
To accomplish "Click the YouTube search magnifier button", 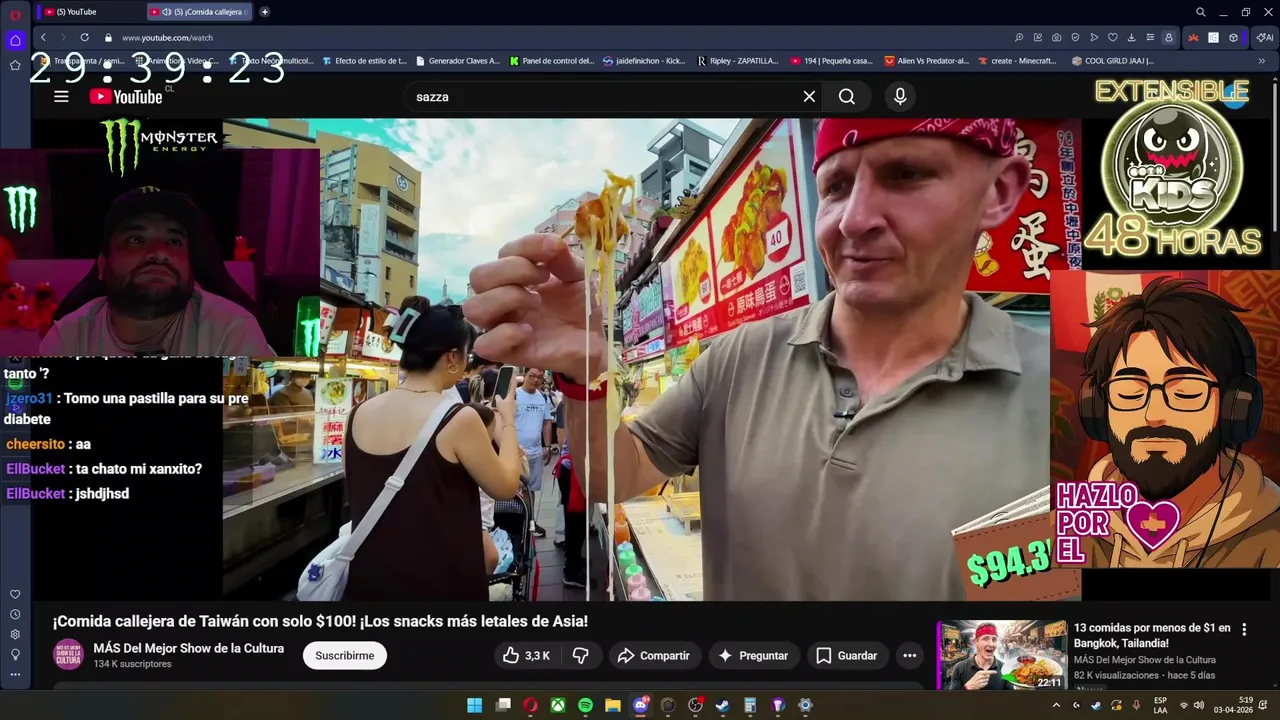I will (847, 96).
